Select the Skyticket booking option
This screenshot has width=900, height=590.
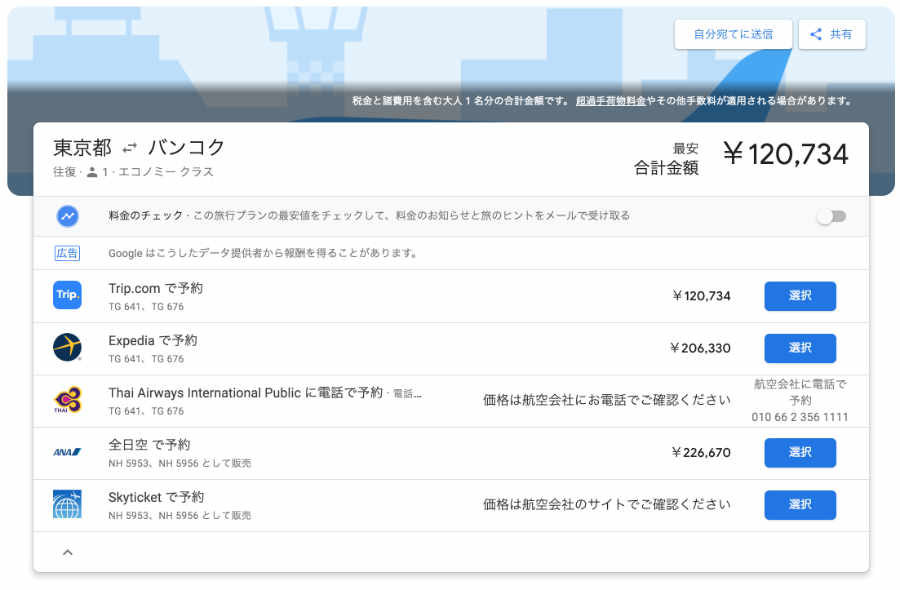click(x=800, y=505)
